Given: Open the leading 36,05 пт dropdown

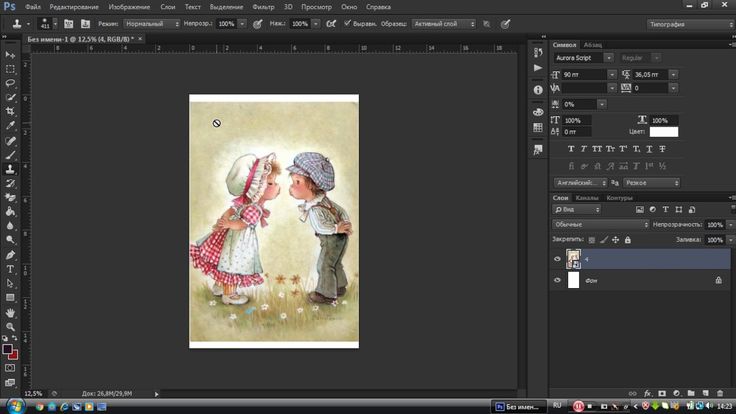Looking at the screenshot, I should (674, 75).
